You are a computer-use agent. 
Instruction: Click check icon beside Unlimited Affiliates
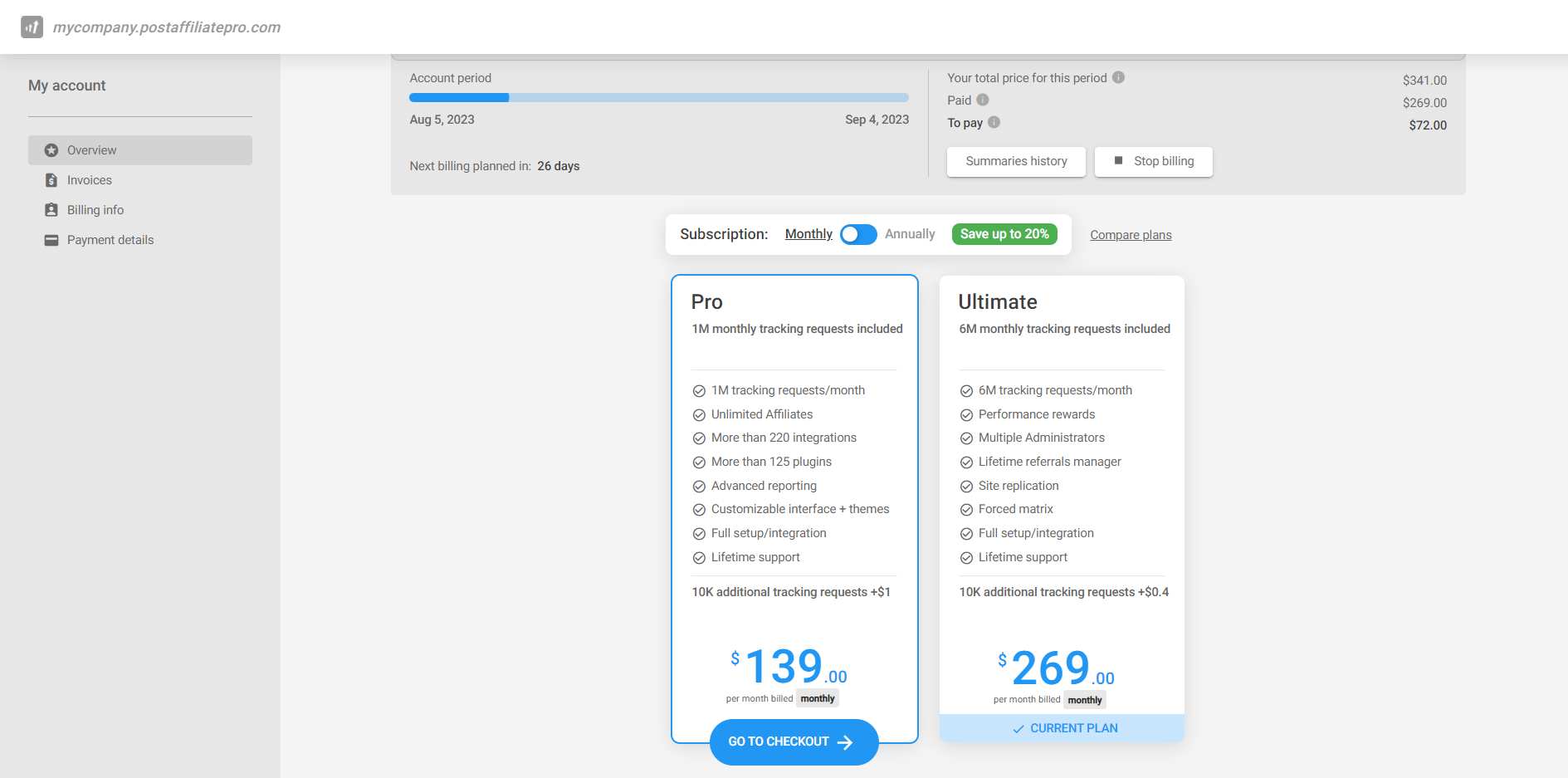coord(699,415)
